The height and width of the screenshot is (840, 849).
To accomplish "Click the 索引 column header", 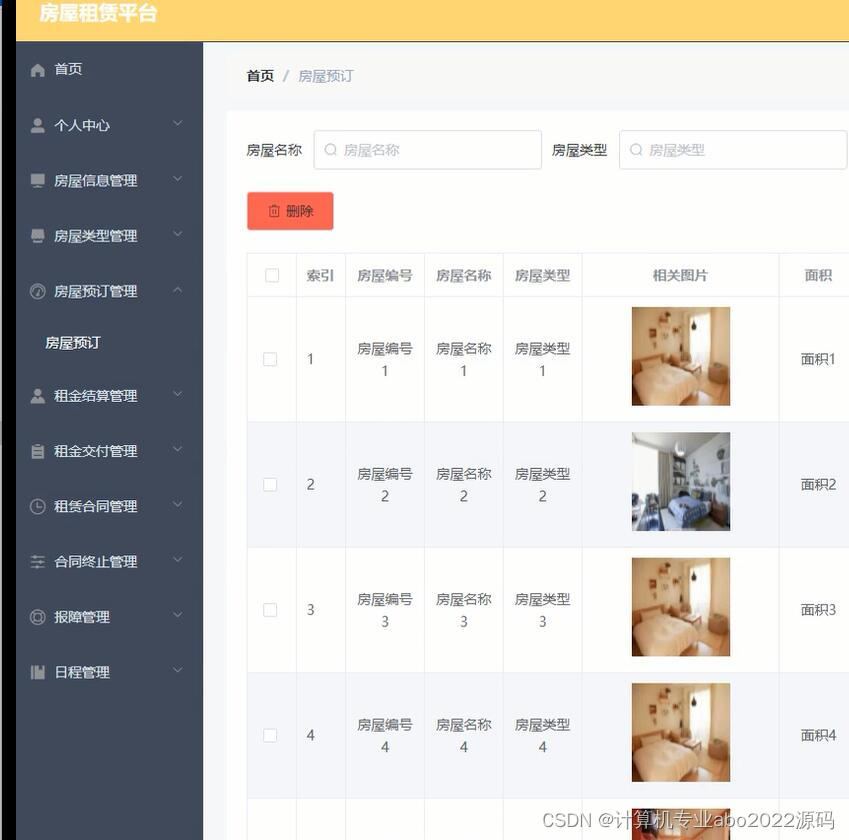I will pos(320,275).
